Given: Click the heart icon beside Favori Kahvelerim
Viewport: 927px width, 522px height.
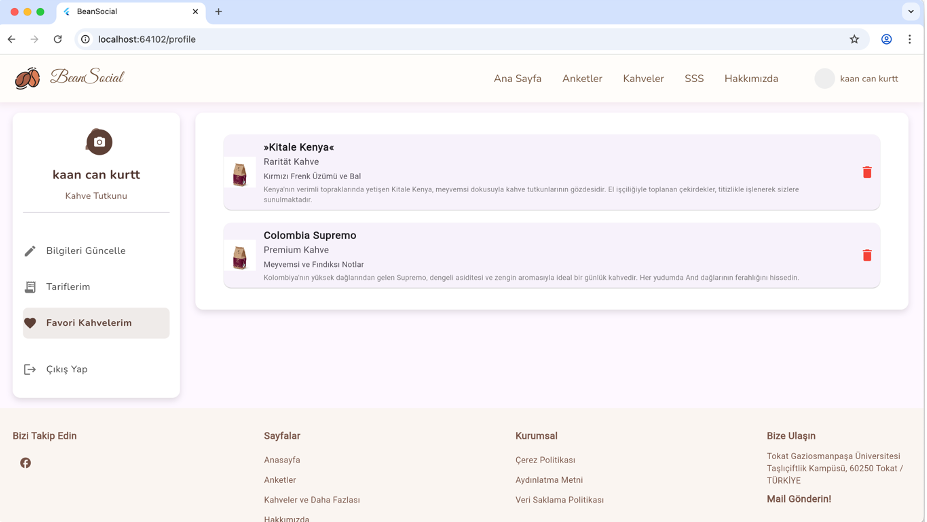Looking at the screenshot, I should click(x=30, y=323).
